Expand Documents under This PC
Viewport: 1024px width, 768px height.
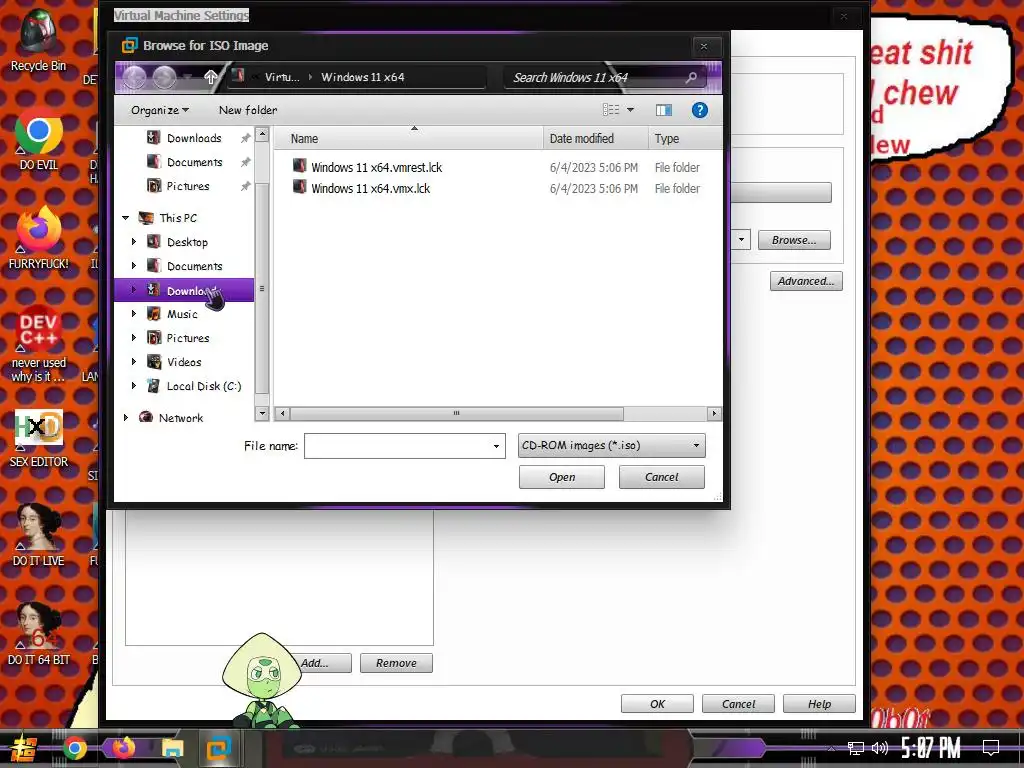134,266
